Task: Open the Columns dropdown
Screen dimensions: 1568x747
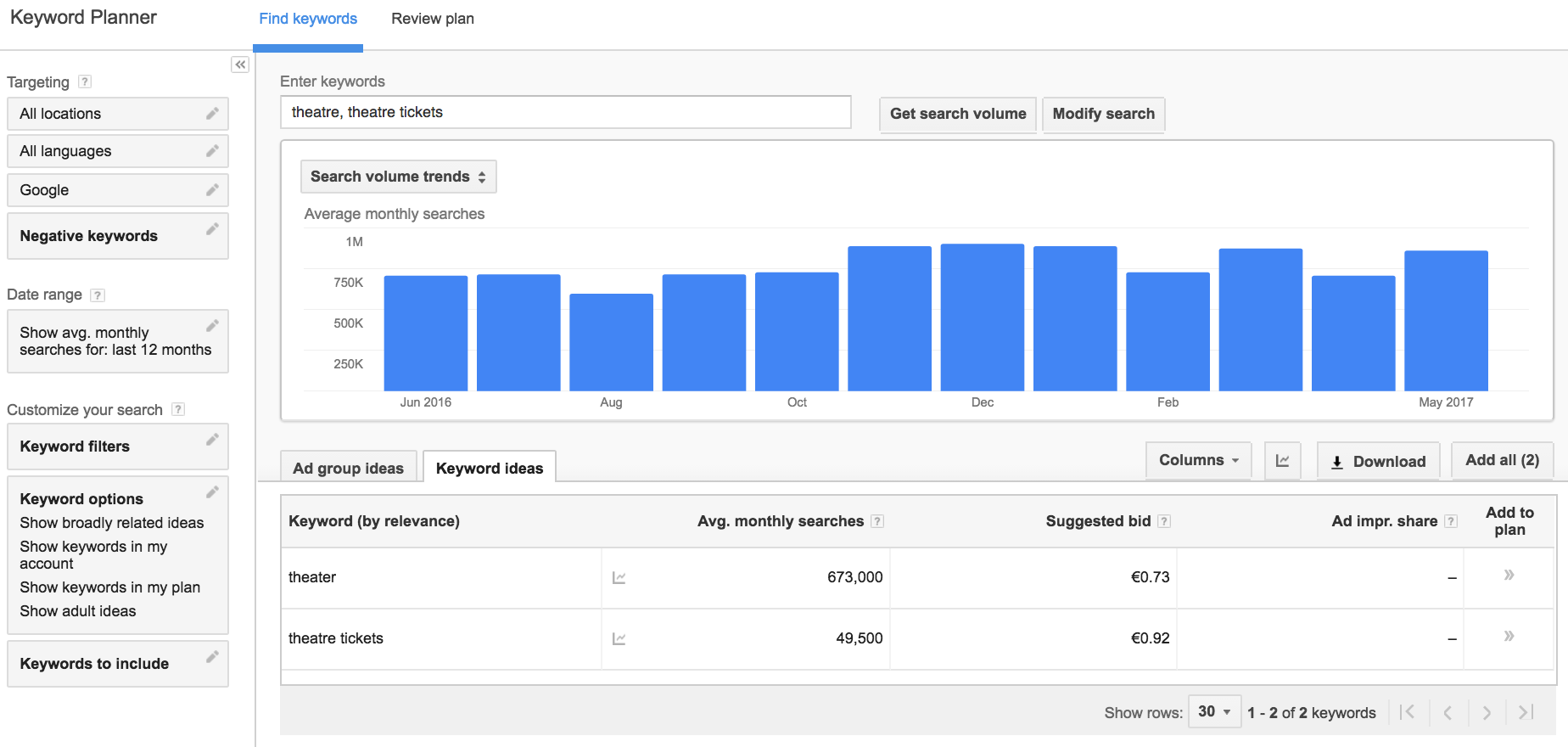Action: (1199, 460)
